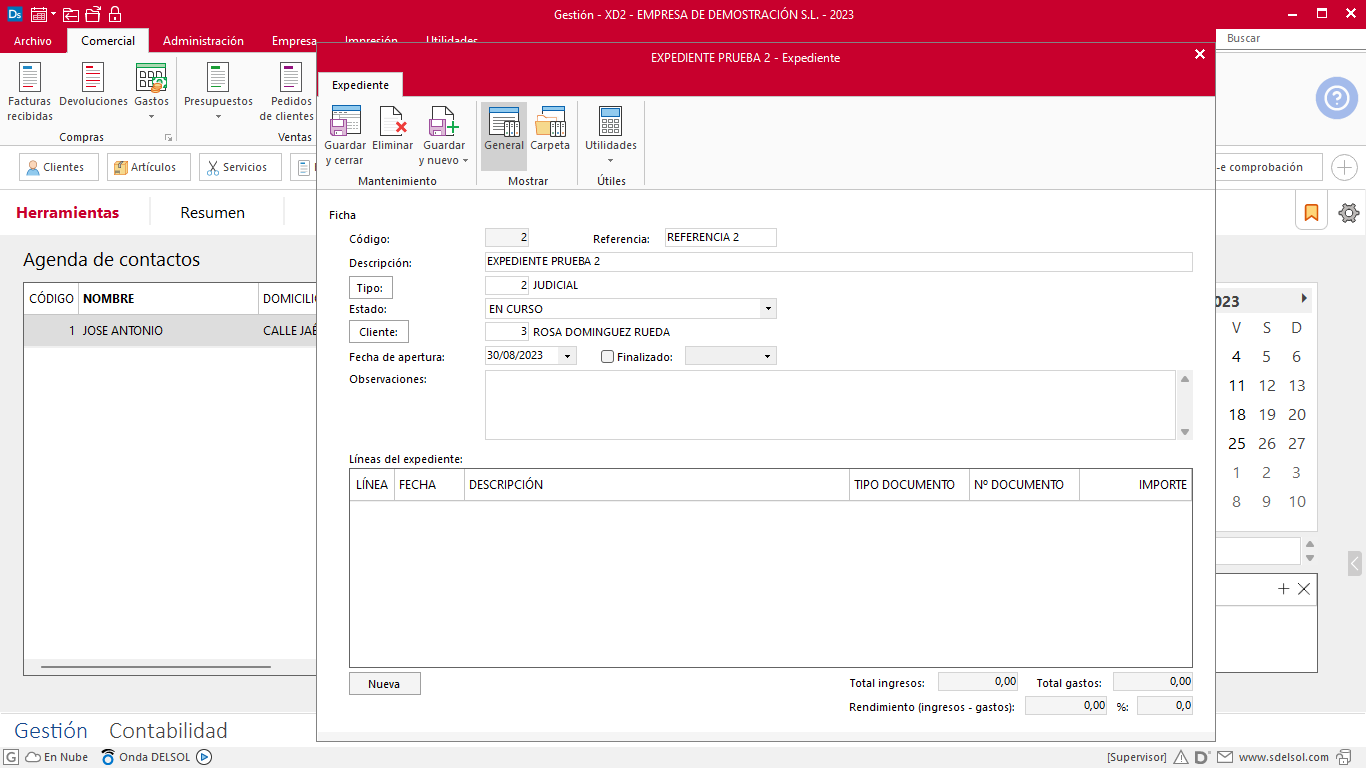This screenshot has width=1366, height=768.
Task: Click the Cliente button
Action: pos(378,332)
